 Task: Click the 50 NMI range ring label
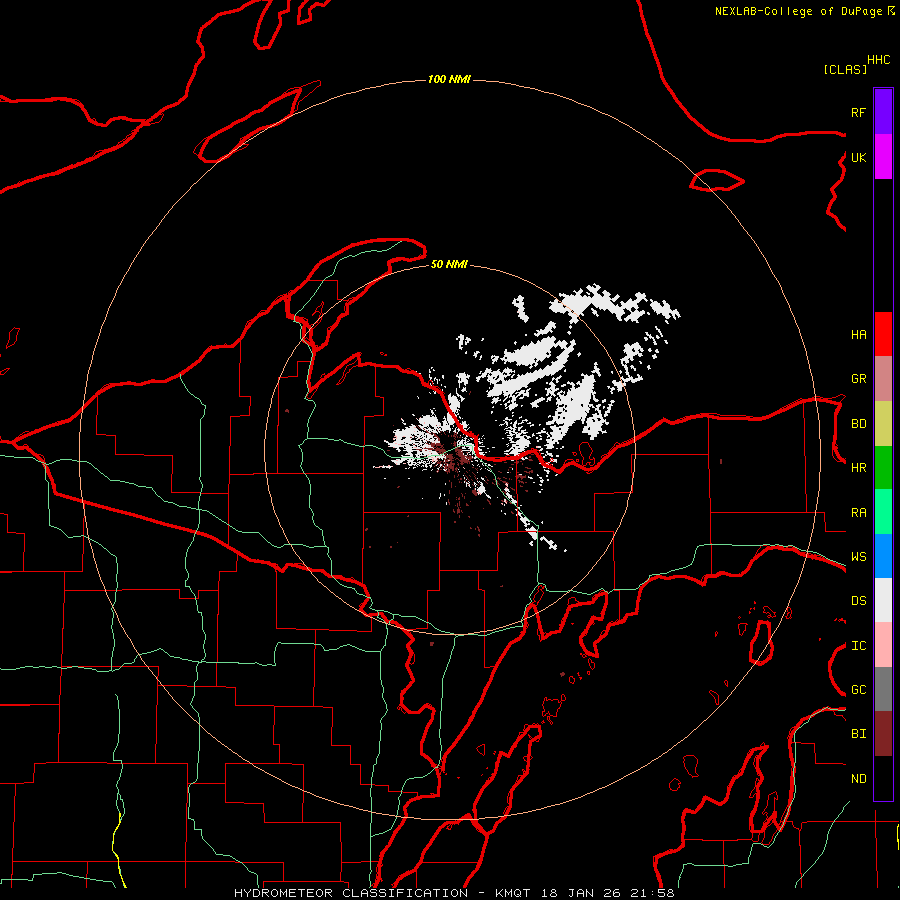click(449, 264)
